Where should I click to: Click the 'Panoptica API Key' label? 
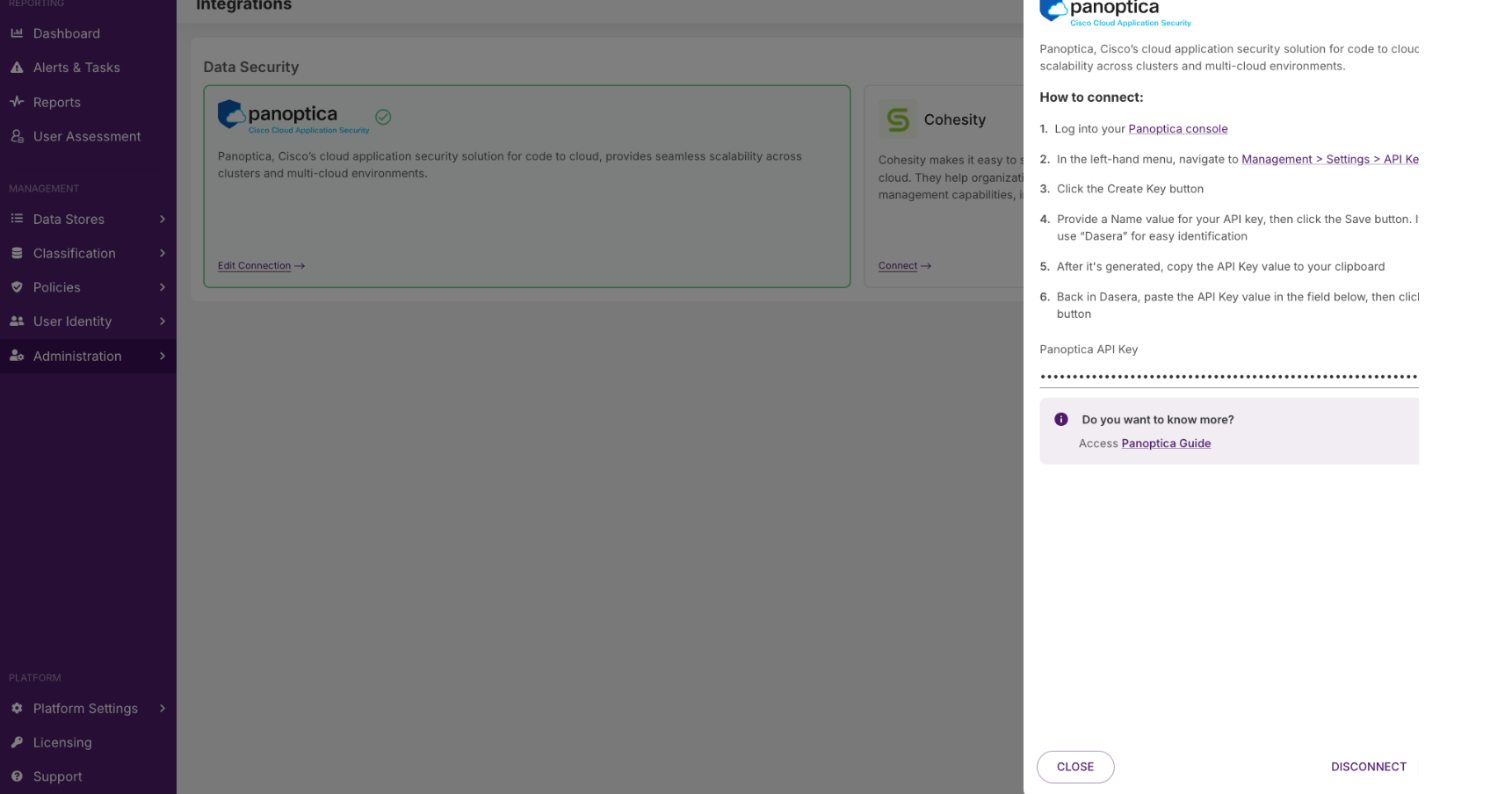(1089, 350)
